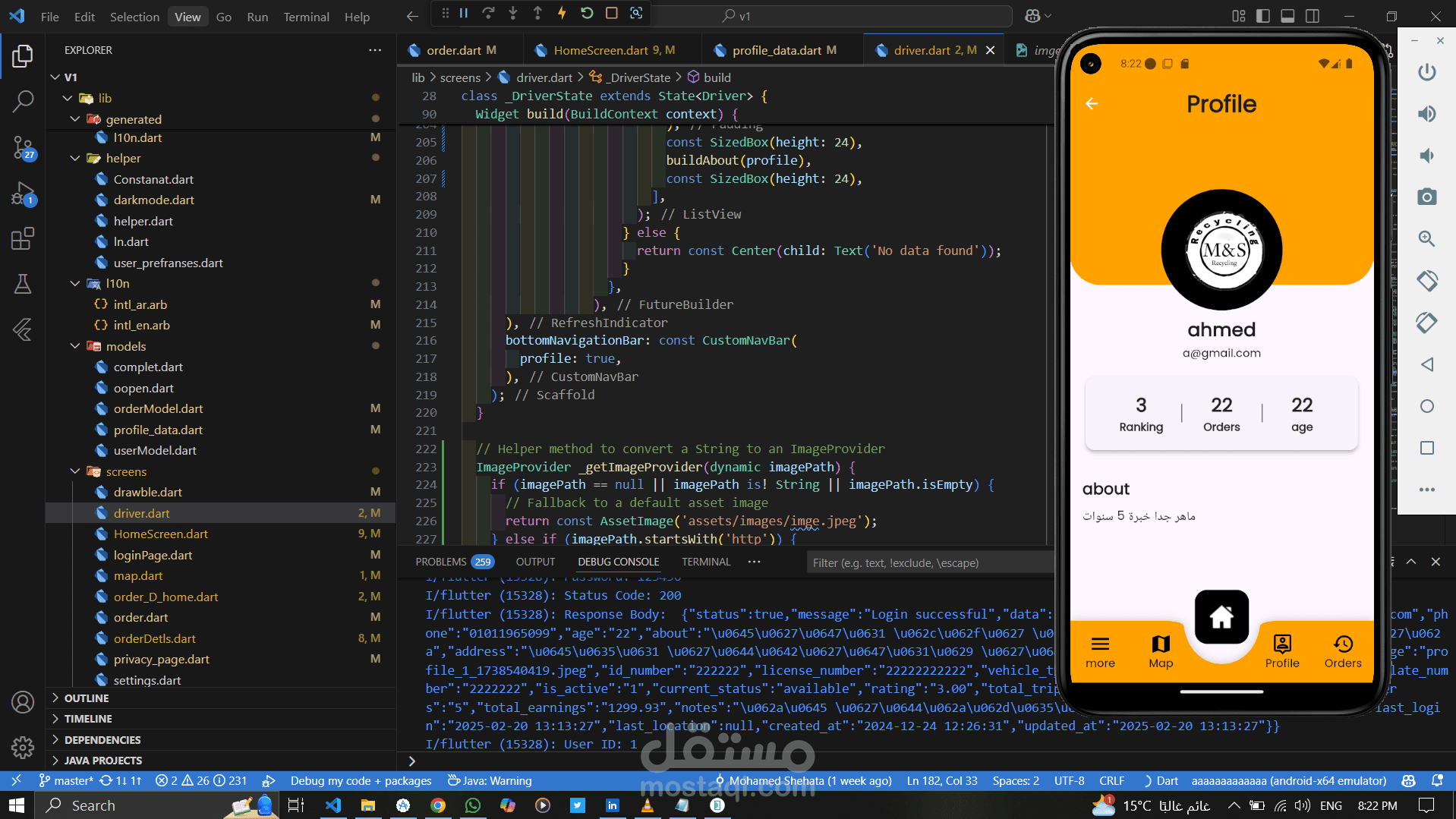This screenshot has height=819, width=1456.
Task: Take an emulator screenshot with camera icon
Action: click(1426, 197)
